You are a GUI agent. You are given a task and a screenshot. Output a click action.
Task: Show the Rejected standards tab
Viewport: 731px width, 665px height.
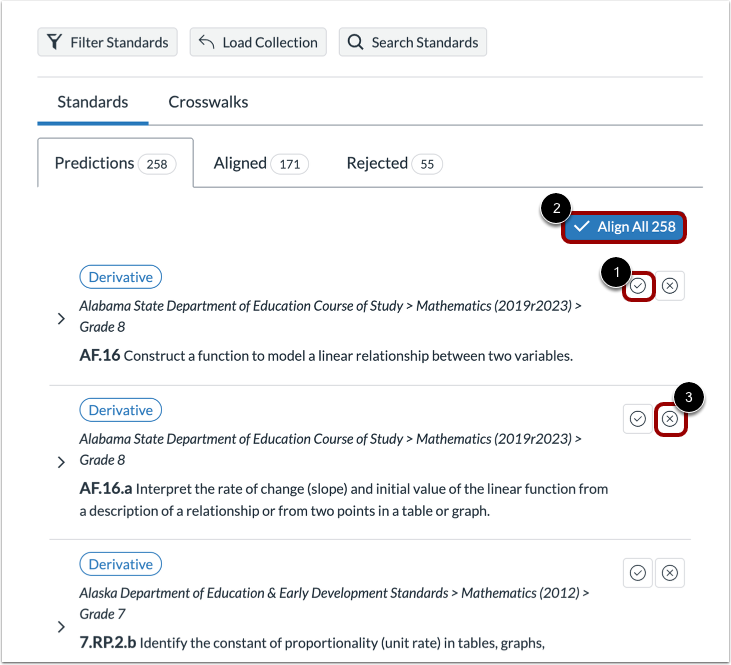pyautogui.click(x=394, y=163)
